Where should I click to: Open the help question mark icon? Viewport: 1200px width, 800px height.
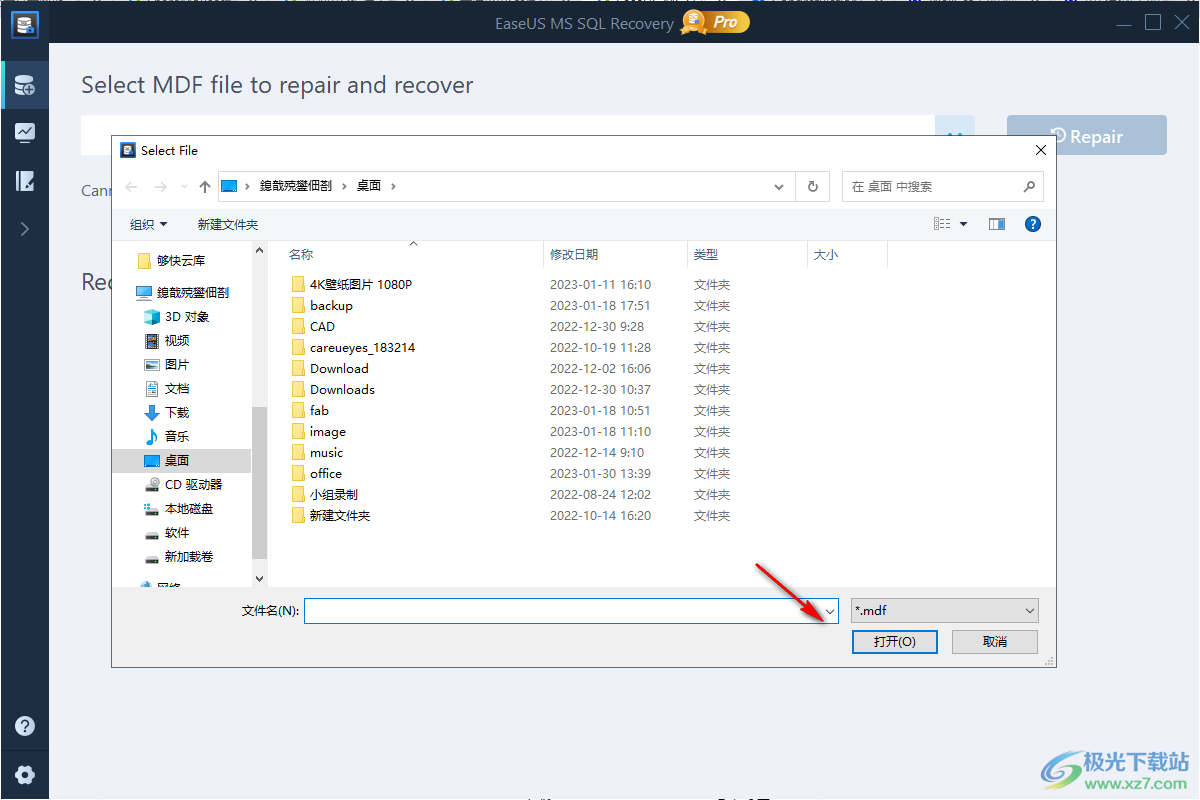[25, 726]
